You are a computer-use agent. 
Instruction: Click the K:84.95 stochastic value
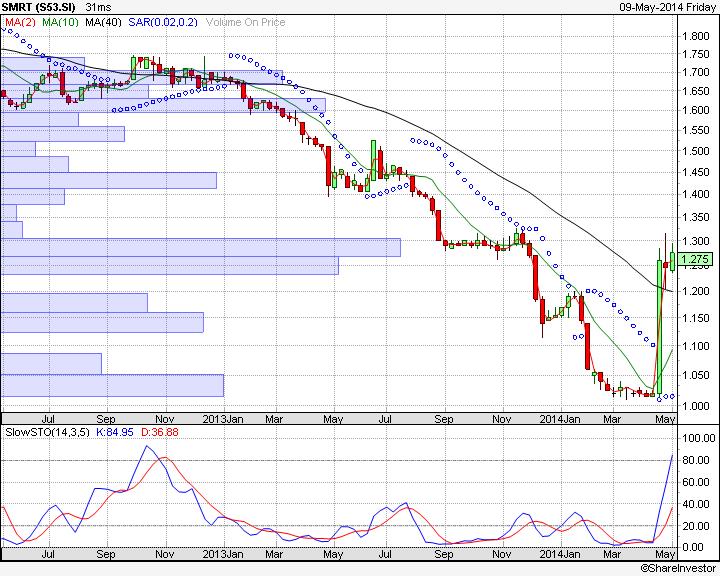pos(115,432)
